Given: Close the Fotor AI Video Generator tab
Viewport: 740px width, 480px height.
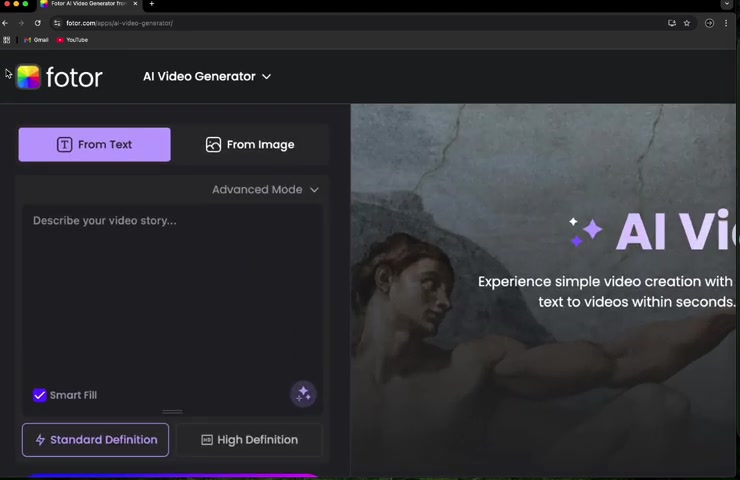Looking at the screenshot, I should pyautogui.click(x=135, y=3).
